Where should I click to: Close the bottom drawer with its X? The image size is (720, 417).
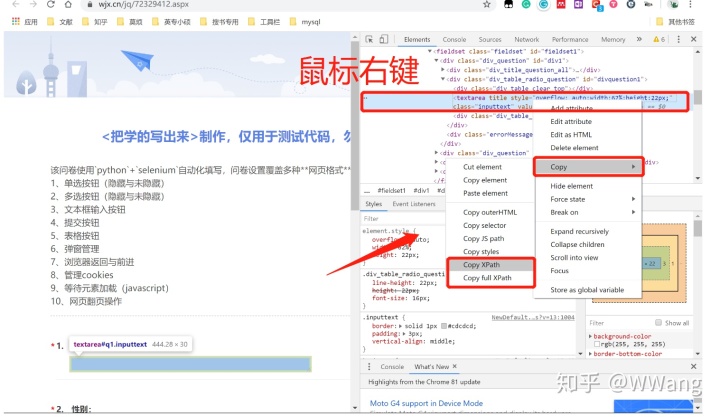coord(694,366)
